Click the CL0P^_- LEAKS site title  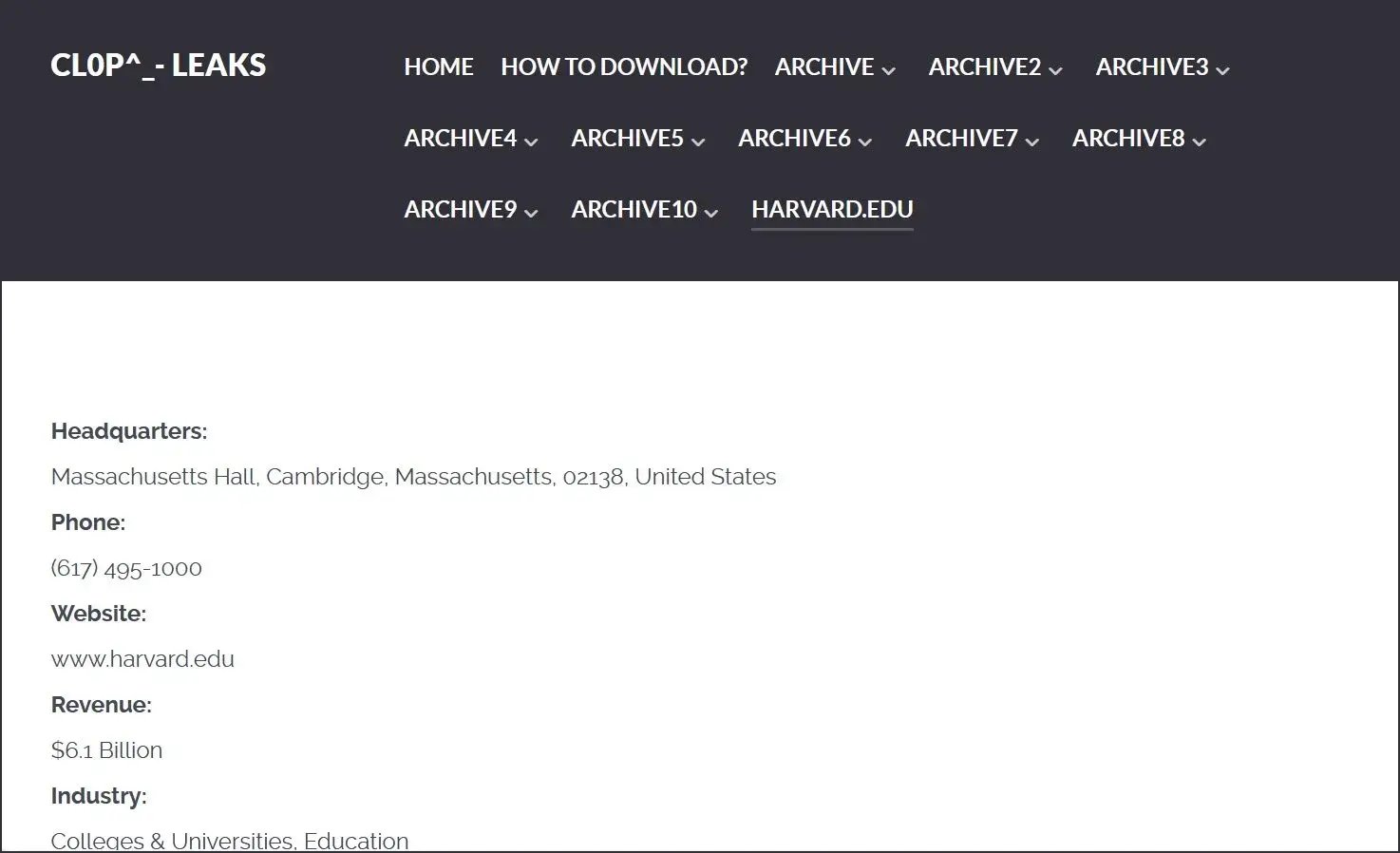[x=158, y=66]
